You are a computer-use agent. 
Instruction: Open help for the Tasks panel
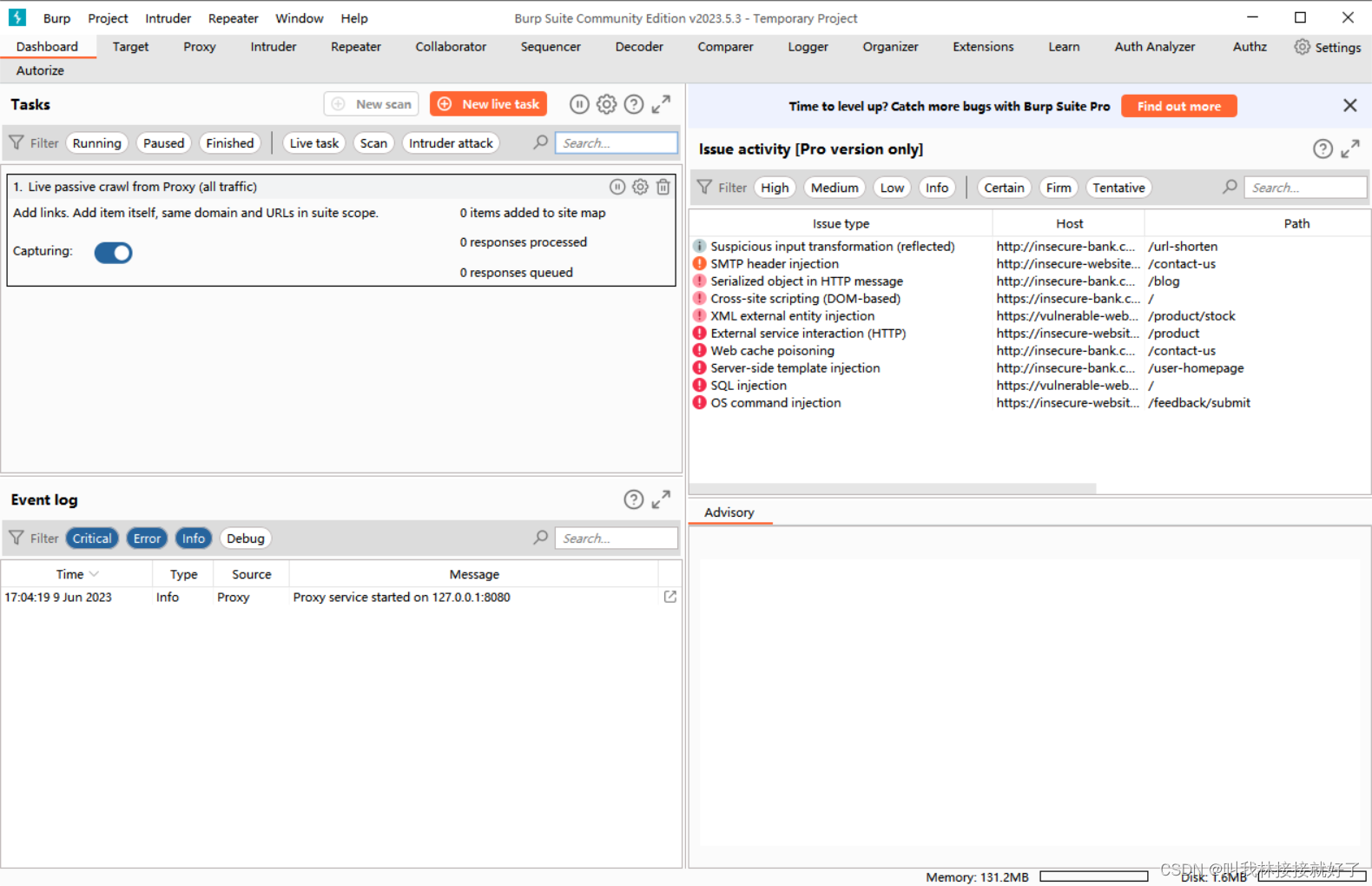tap(635, 104)
